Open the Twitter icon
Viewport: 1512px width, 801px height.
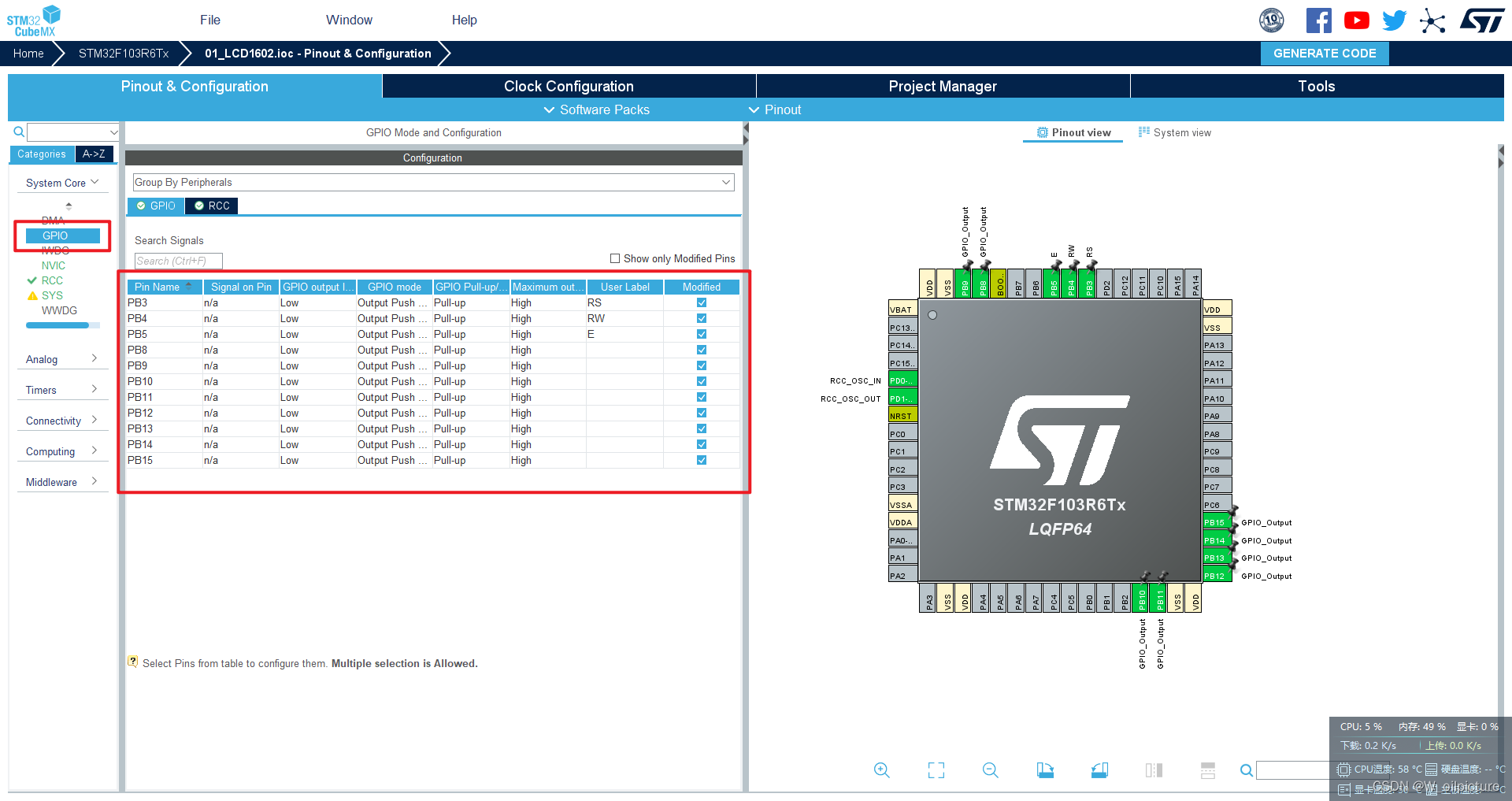pos(1395,20)
